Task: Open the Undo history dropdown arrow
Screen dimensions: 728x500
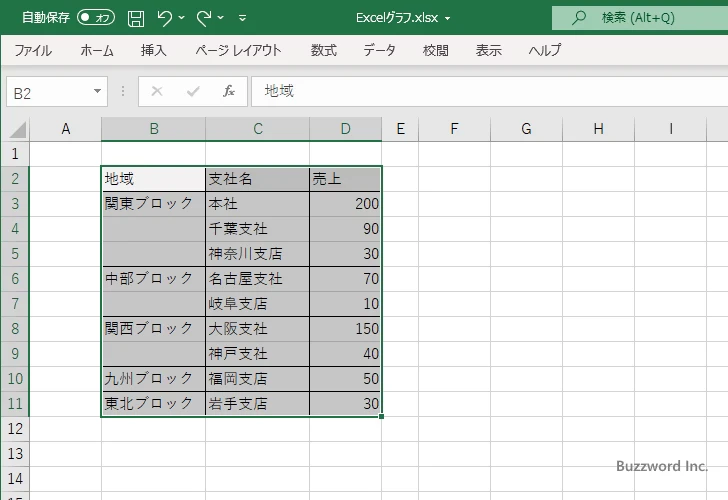Action: [x=182, y=18]
